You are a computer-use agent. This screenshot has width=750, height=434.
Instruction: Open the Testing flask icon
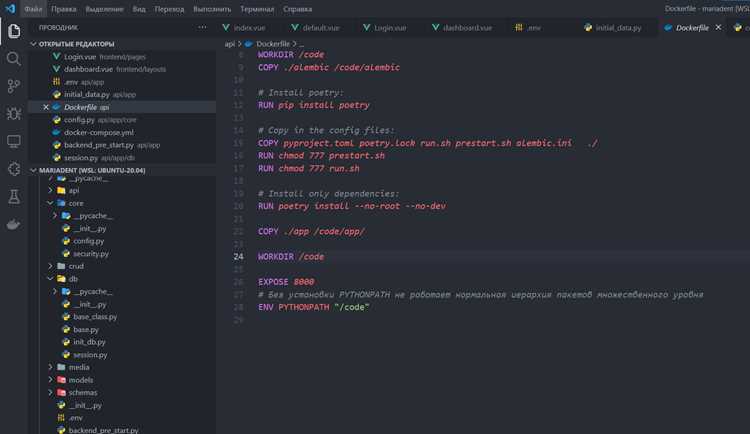coord(13,196)
